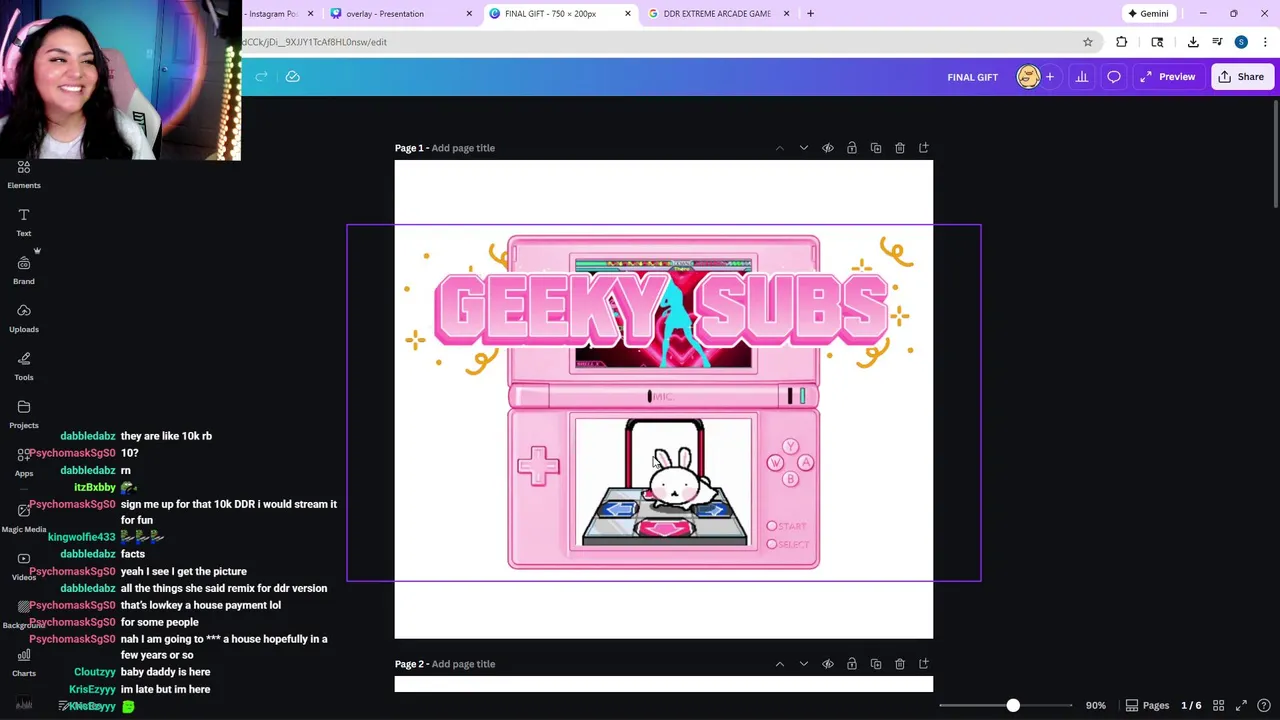This screenshot has height=720, width=1280.
Task: Open the Tools panel in sidebar
Action: pos(24,366)
